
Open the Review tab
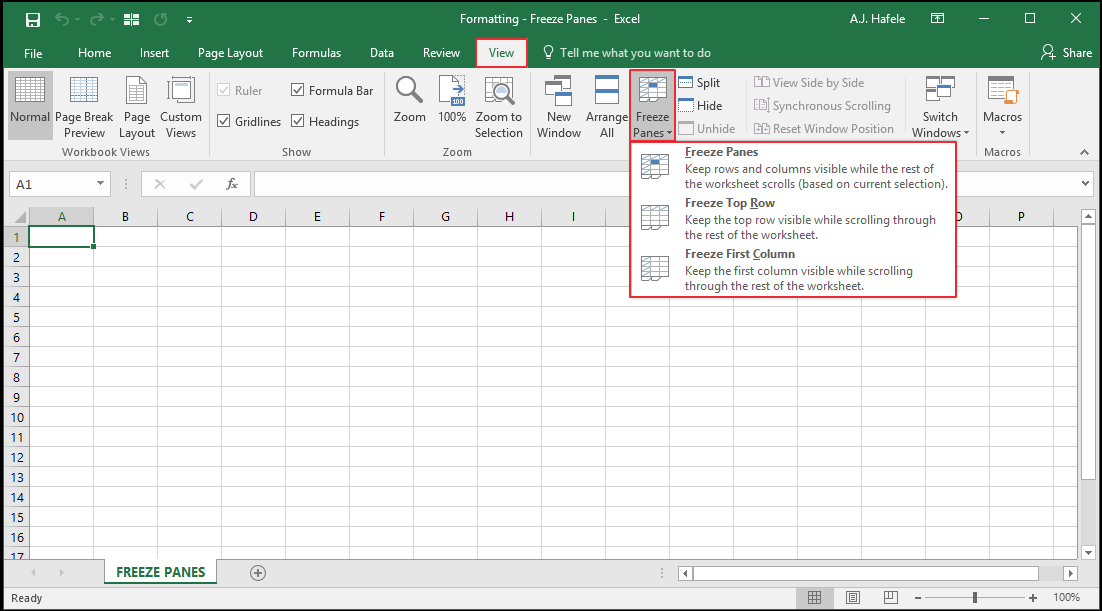point(441,53)
